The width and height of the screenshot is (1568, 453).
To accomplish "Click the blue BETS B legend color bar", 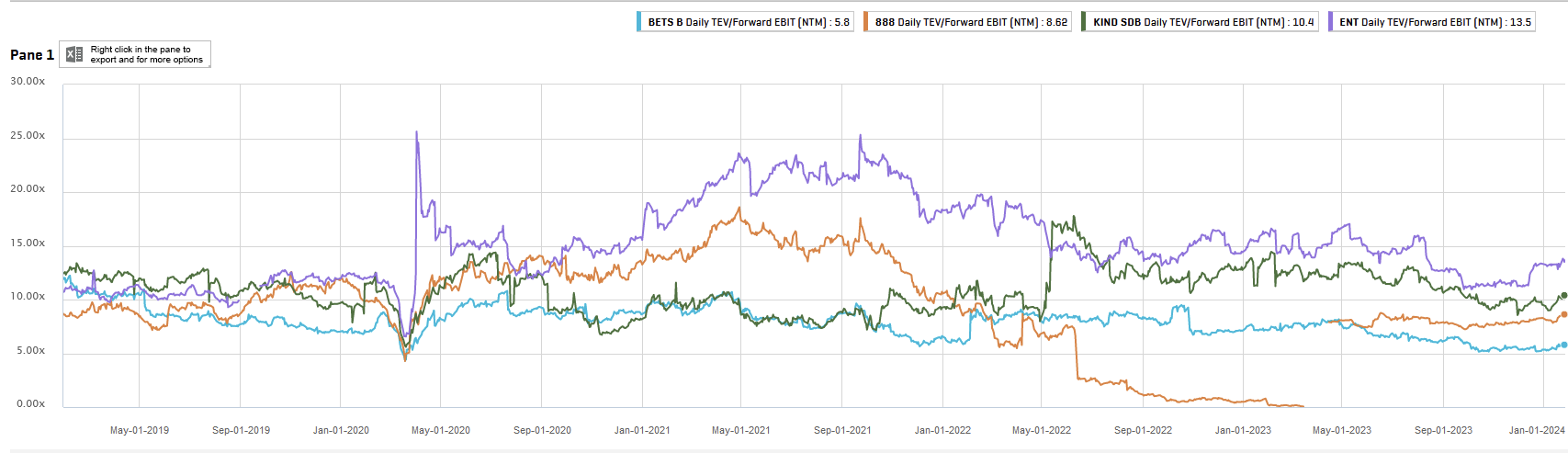I will (639, 22).
